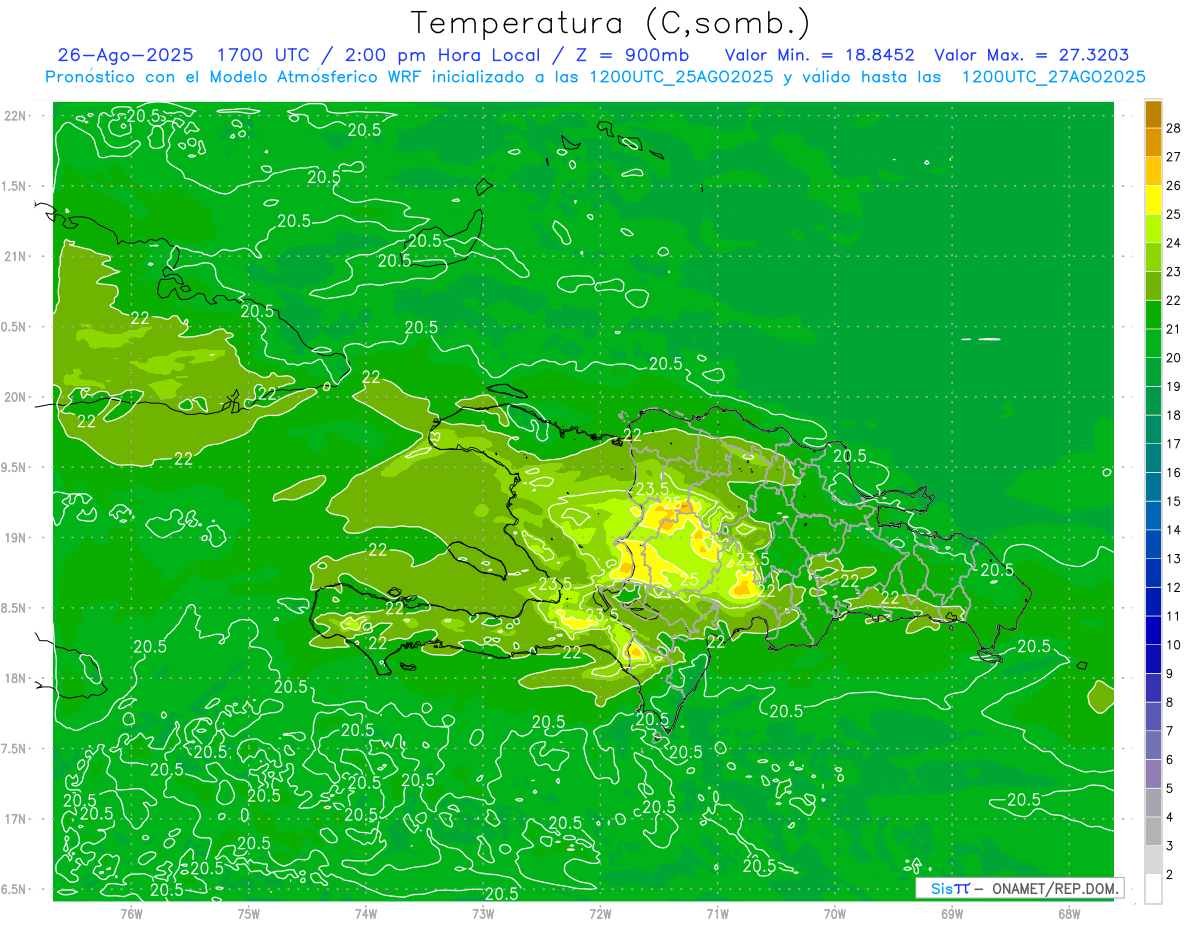Click the "18N" latitude axis label
Image resolution: width=1200 pixels, height=927 pixels.
click(15, 679)
